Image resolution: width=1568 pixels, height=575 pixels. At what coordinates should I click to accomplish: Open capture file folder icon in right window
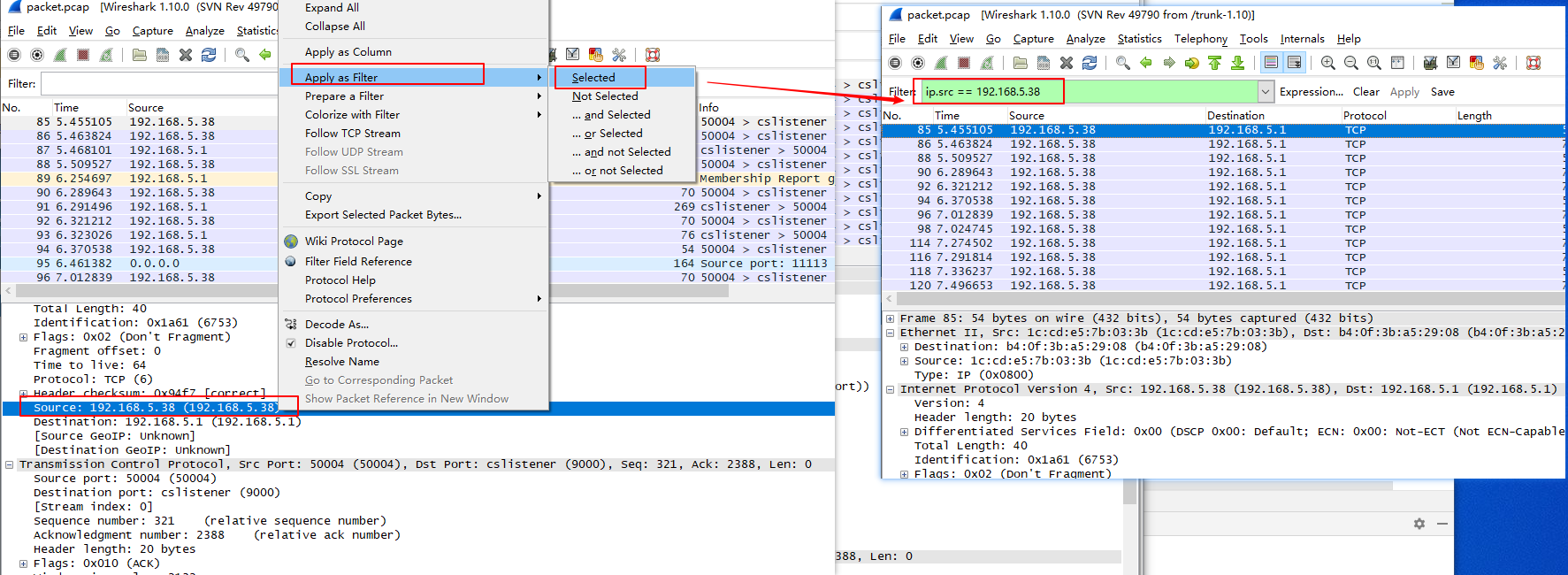coord(1021,63)
